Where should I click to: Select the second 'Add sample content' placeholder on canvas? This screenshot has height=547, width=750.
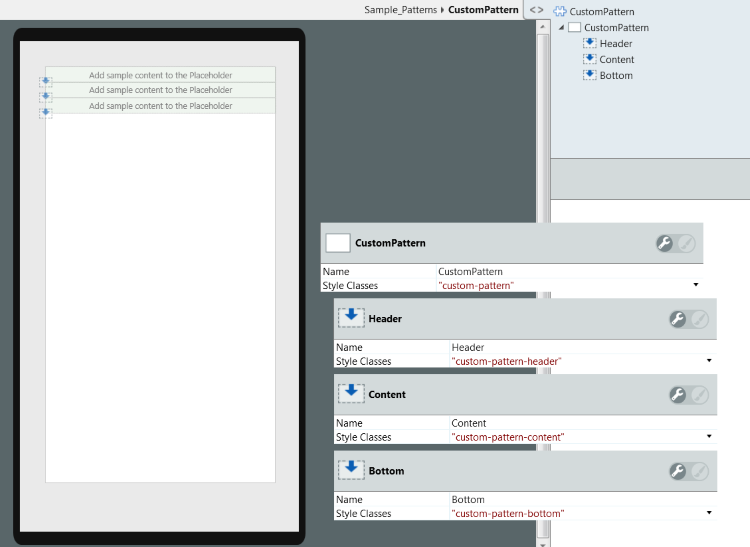click(160, 90)
